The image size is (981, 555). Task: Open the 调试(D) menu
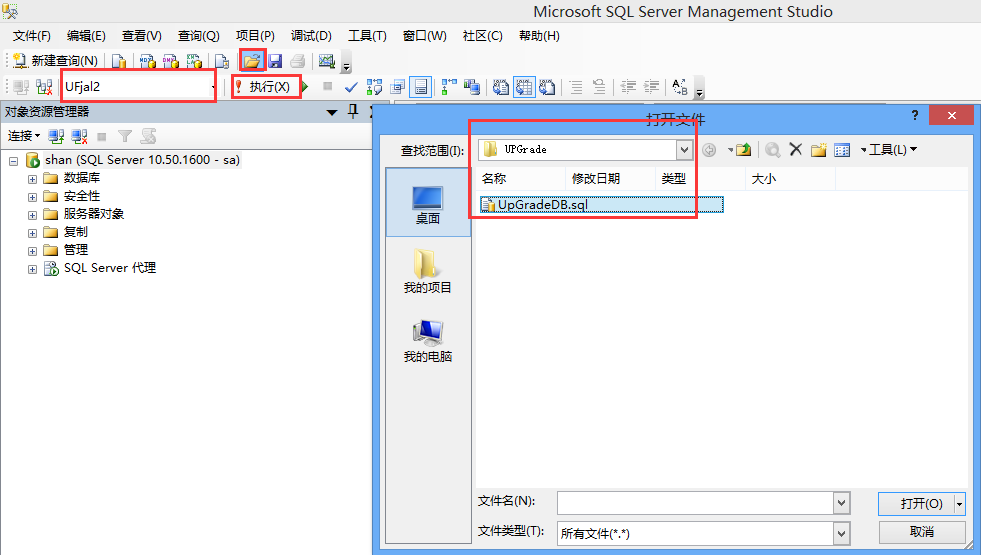[x=311, y=36]
